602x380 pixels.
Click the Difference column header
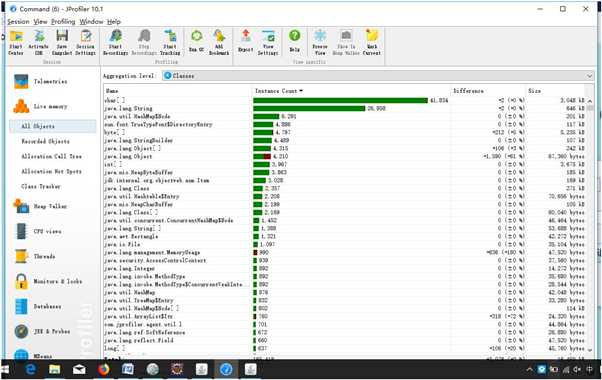point(488,91)
